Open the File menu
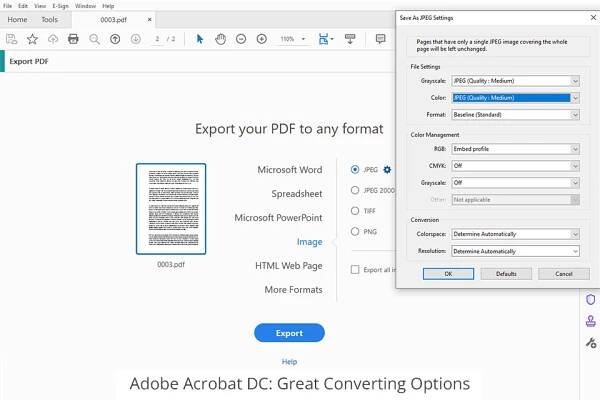600x400 pixels. click(7, 6)
